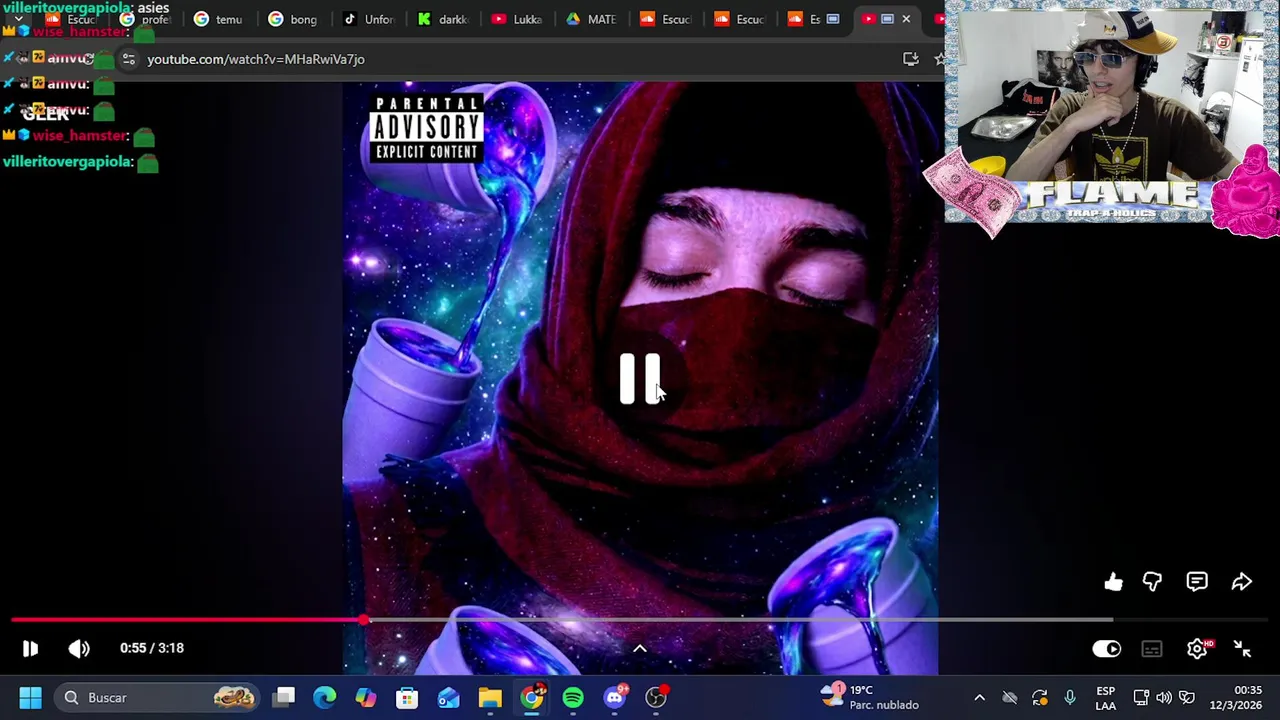The height and width of the screenshot is (720, 1280).
Task: Open the ESP LAA language selector
Action: 1105,697
